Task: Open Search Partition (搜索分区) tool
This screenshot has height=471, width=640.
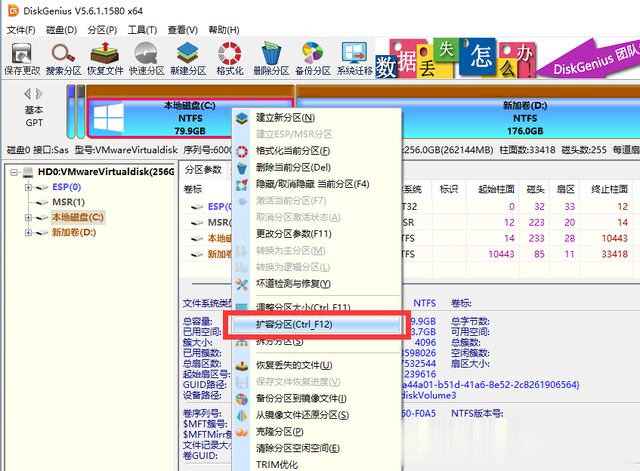Action: (63, 59)
